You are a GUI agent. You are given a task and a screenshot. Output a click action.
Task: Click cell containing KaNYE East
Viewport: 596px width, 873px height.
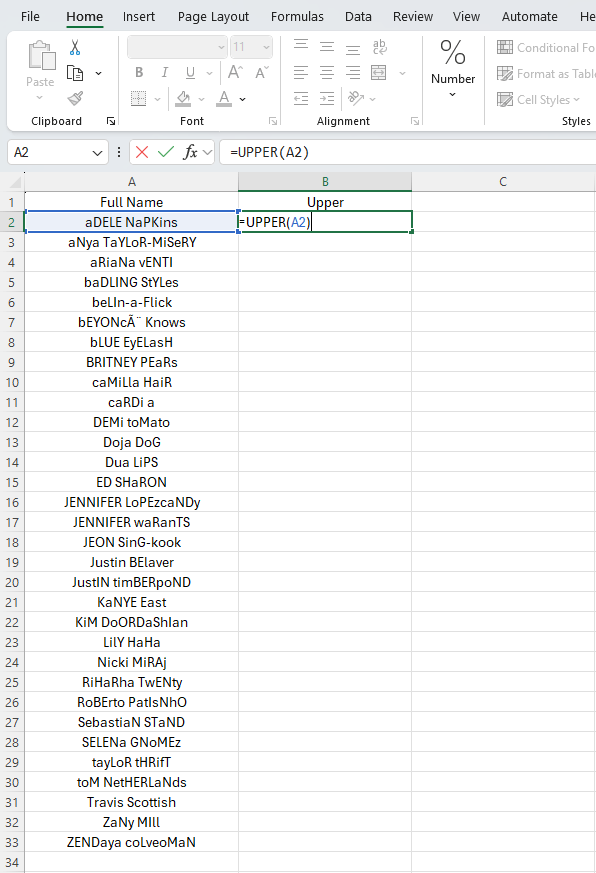click(131, 602)
